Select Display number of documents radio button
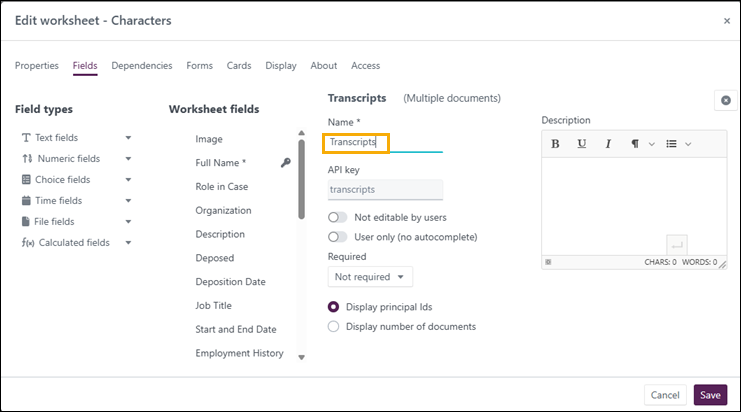The height and width of the screenshot is (412, 741). (x=333, y=326)
